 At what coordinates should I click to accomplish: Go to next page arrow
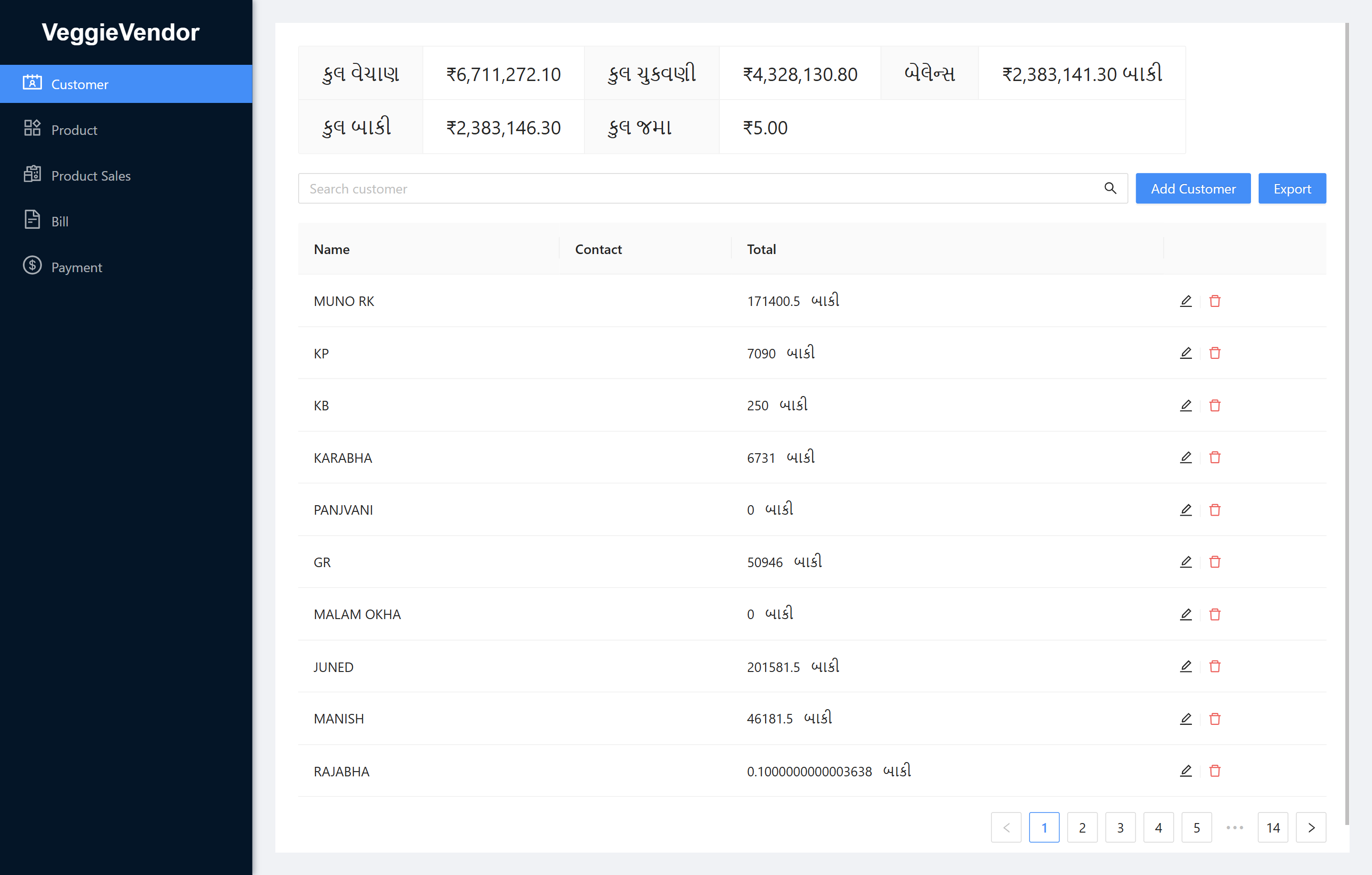[x=1311, y=827]
